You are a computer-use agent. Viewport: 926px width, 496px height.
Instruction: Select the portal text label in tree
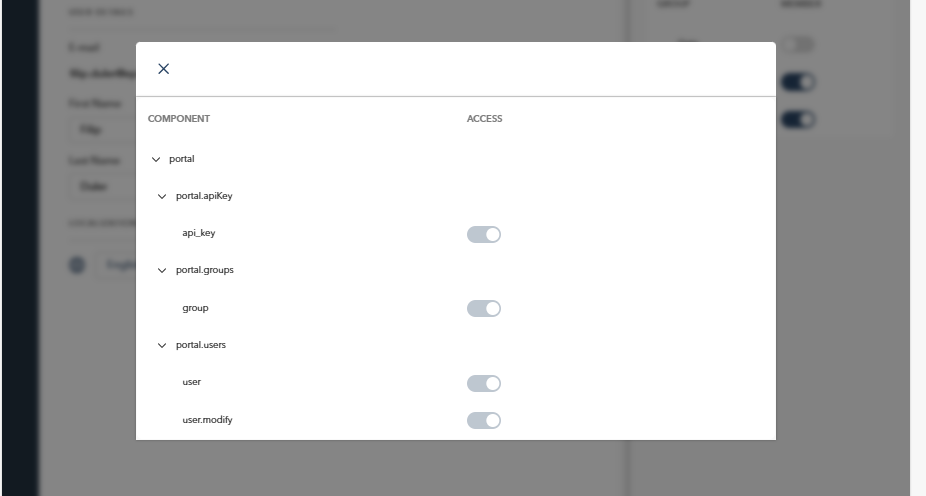182,159
